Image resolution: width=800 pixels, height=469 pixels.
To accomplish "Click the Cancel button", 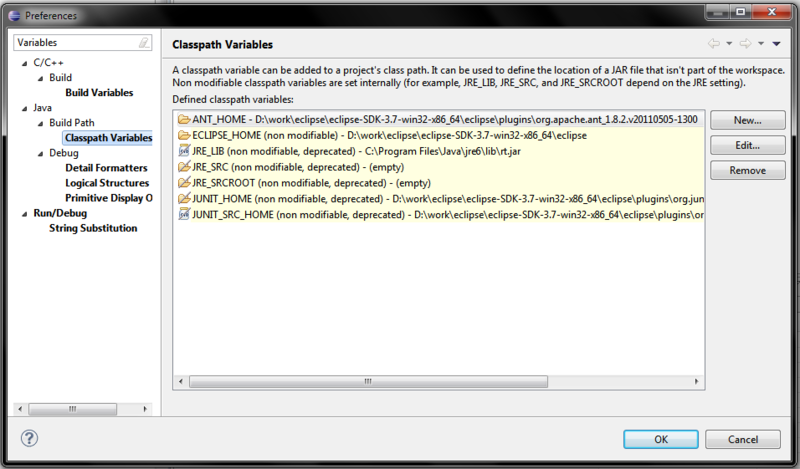I will 743,439.
